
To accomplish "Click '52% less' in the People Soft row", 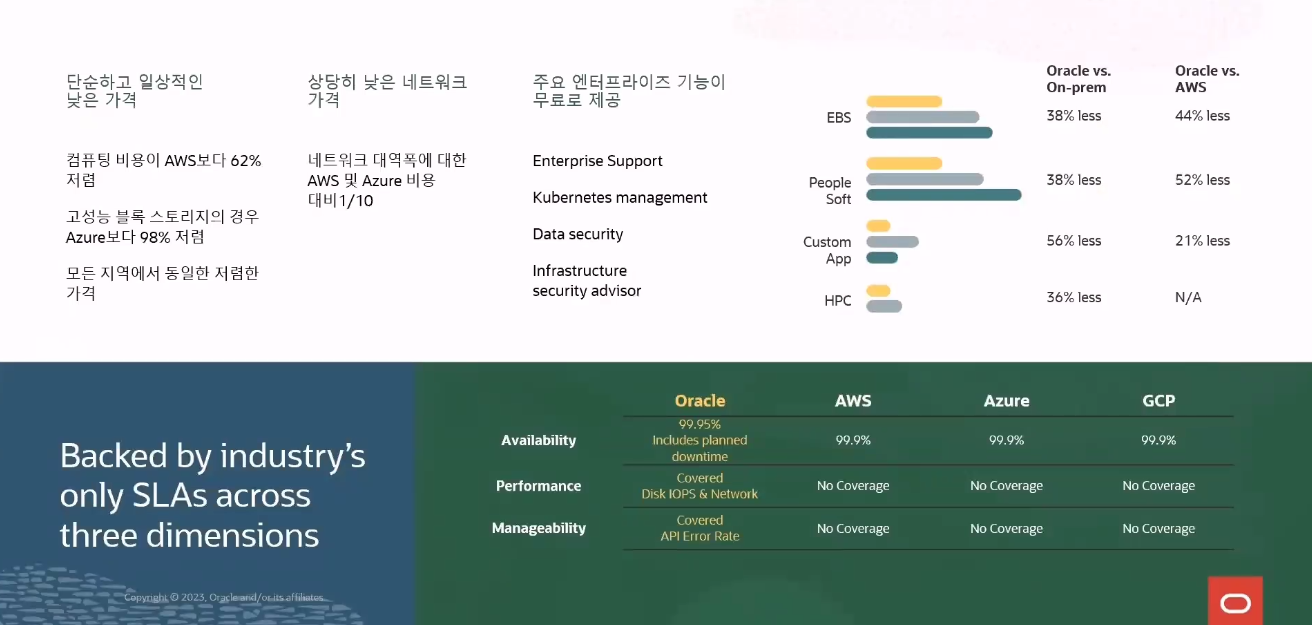I will (x=1203, y=180).
